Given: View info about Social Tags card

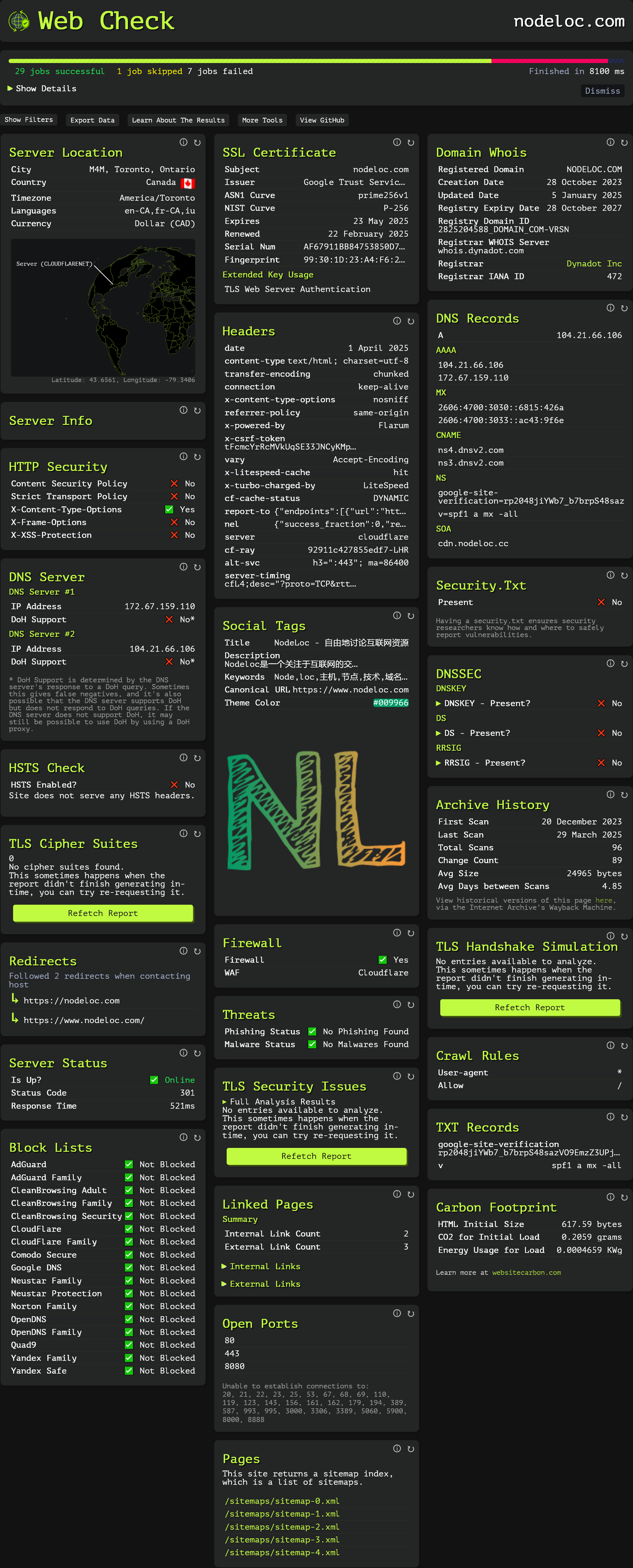Looking at the screenshot, I should 397,615.
